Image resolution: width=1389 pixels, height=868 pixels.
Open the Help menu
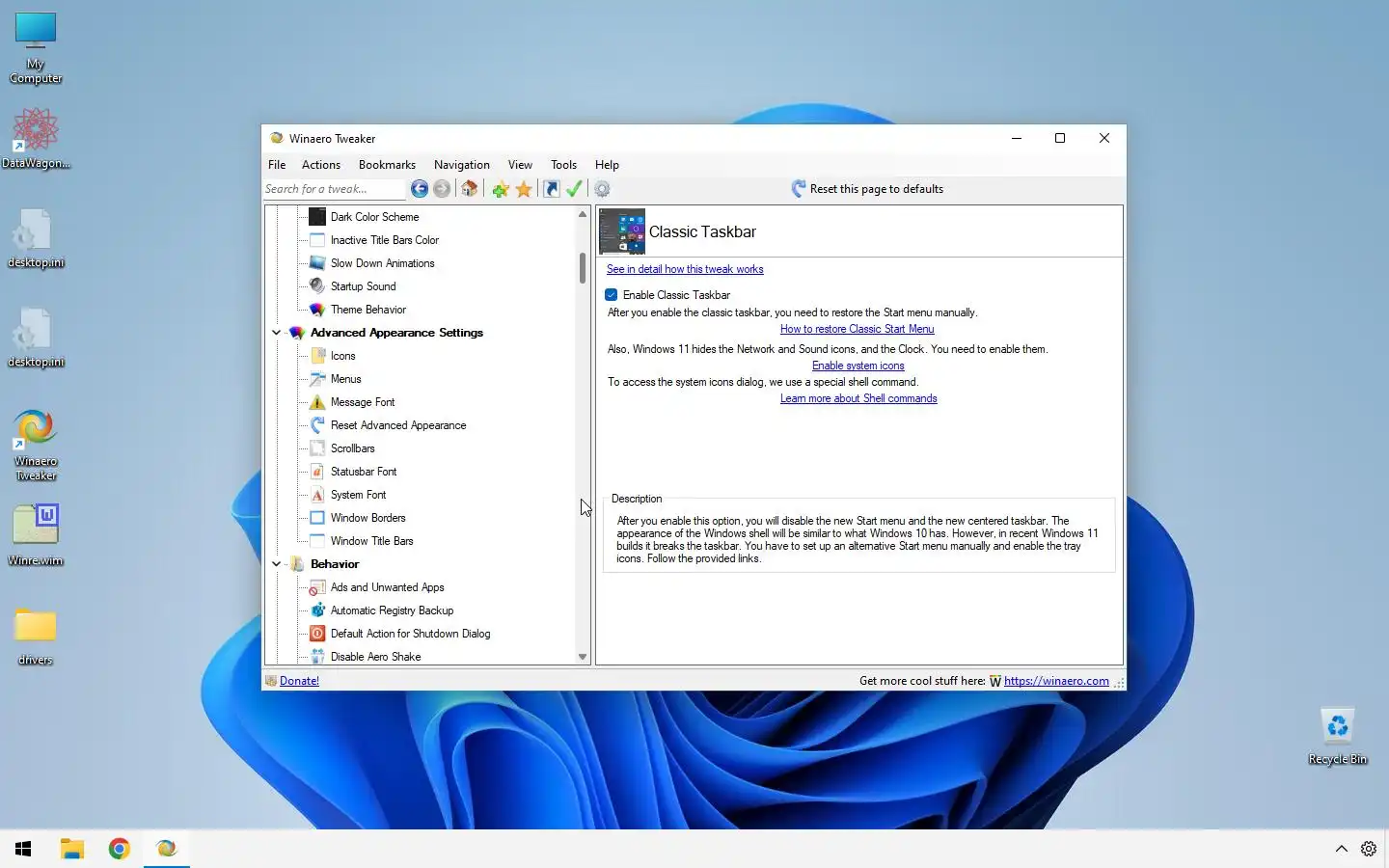point(607,165)
